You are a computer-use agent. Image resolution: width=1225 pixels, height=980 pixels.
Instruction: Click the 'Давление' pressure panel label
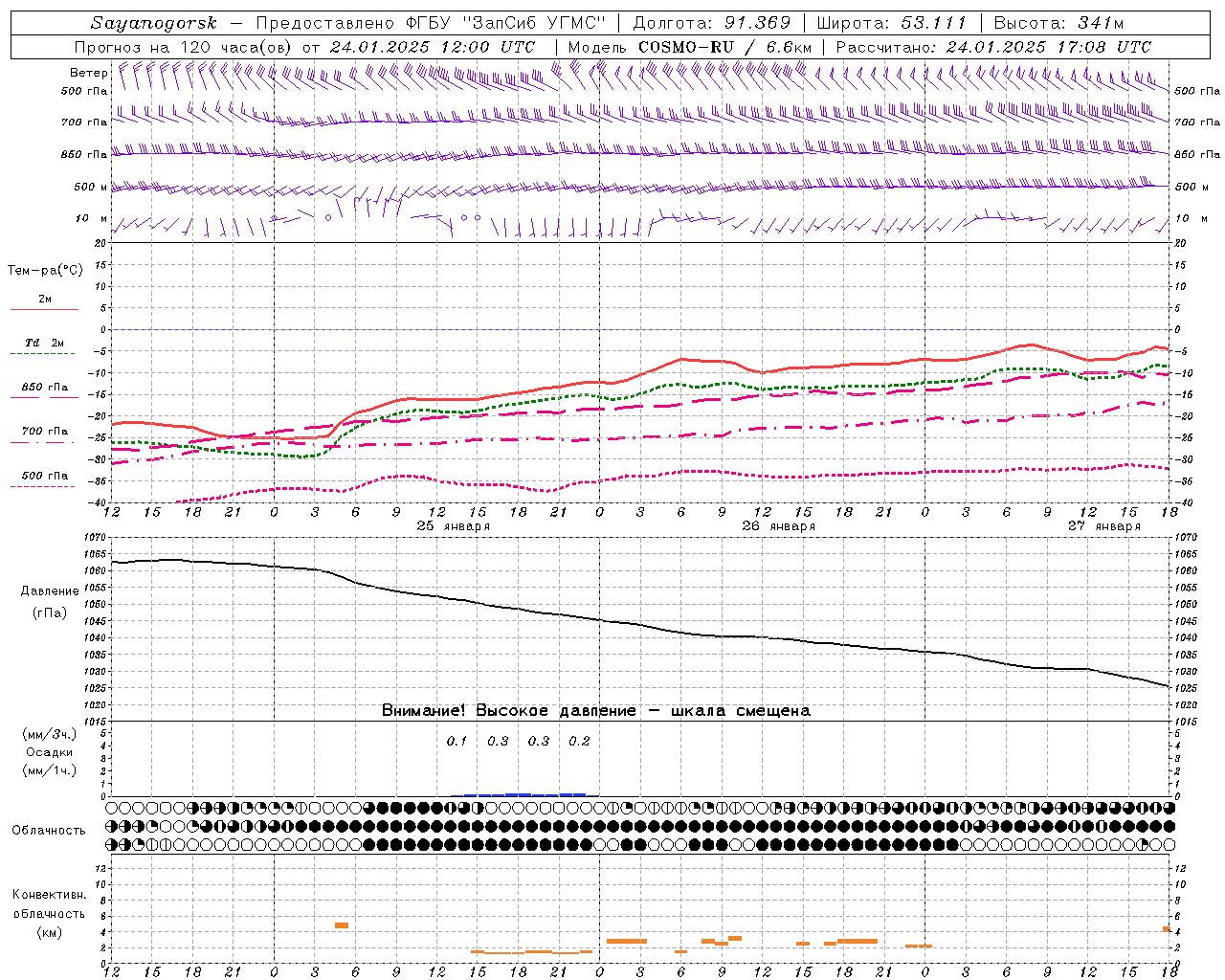tap(50, 591)
